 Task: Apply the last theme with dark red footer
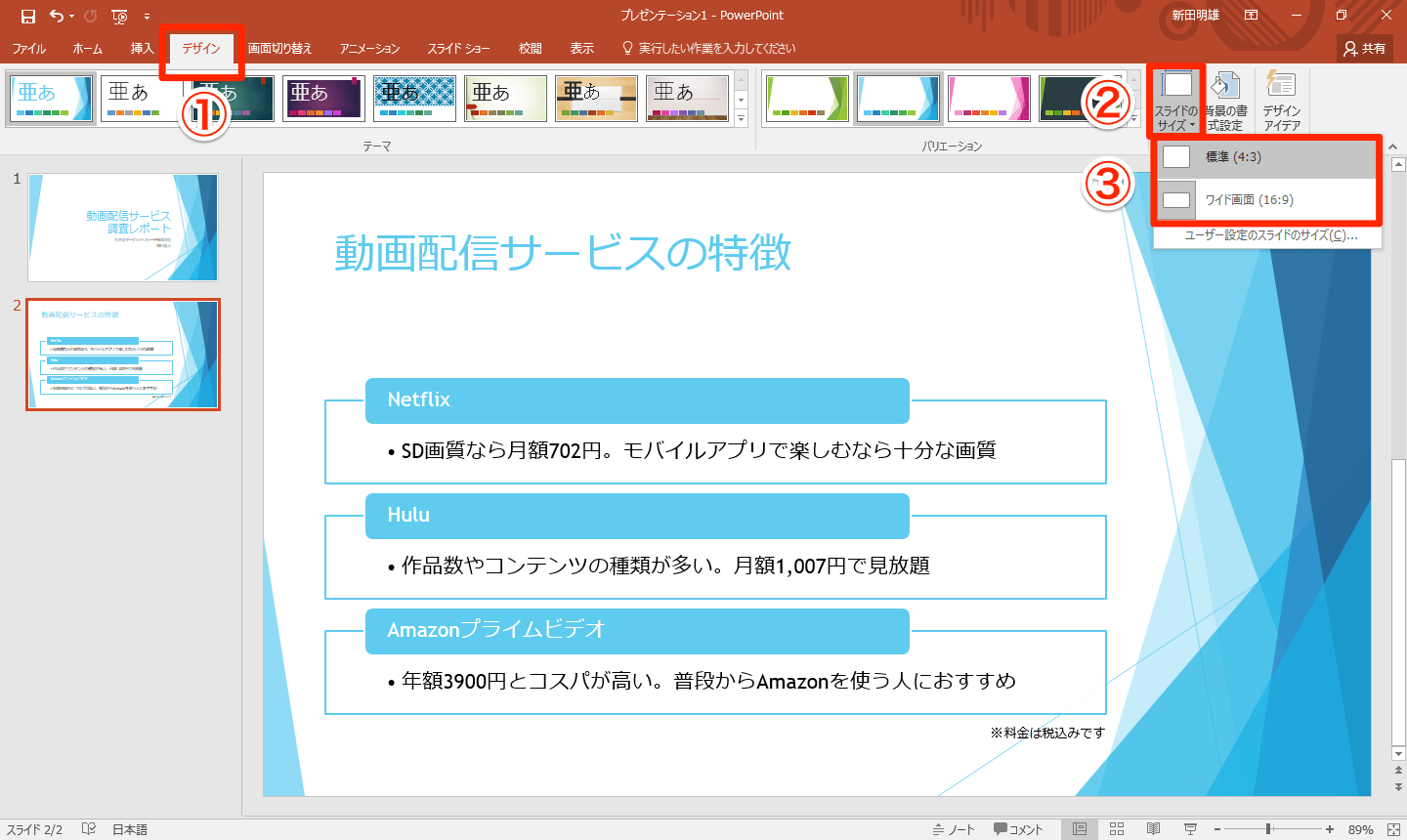[687, 99]
